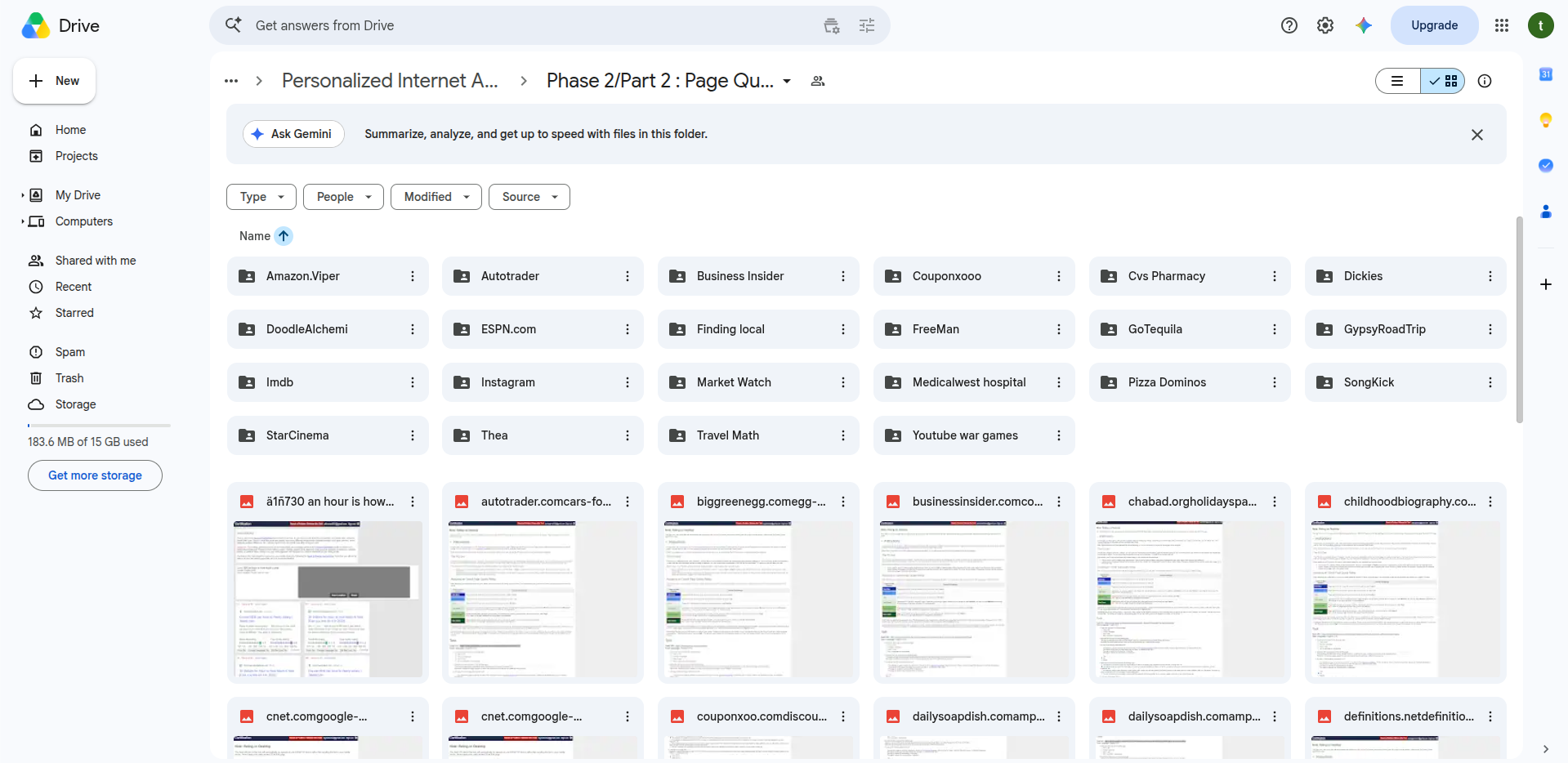Screen dimensions: 1568x763
Task: Open more actions for Autotrader folder
Action: pyautogui.click(x=628, y=276)
